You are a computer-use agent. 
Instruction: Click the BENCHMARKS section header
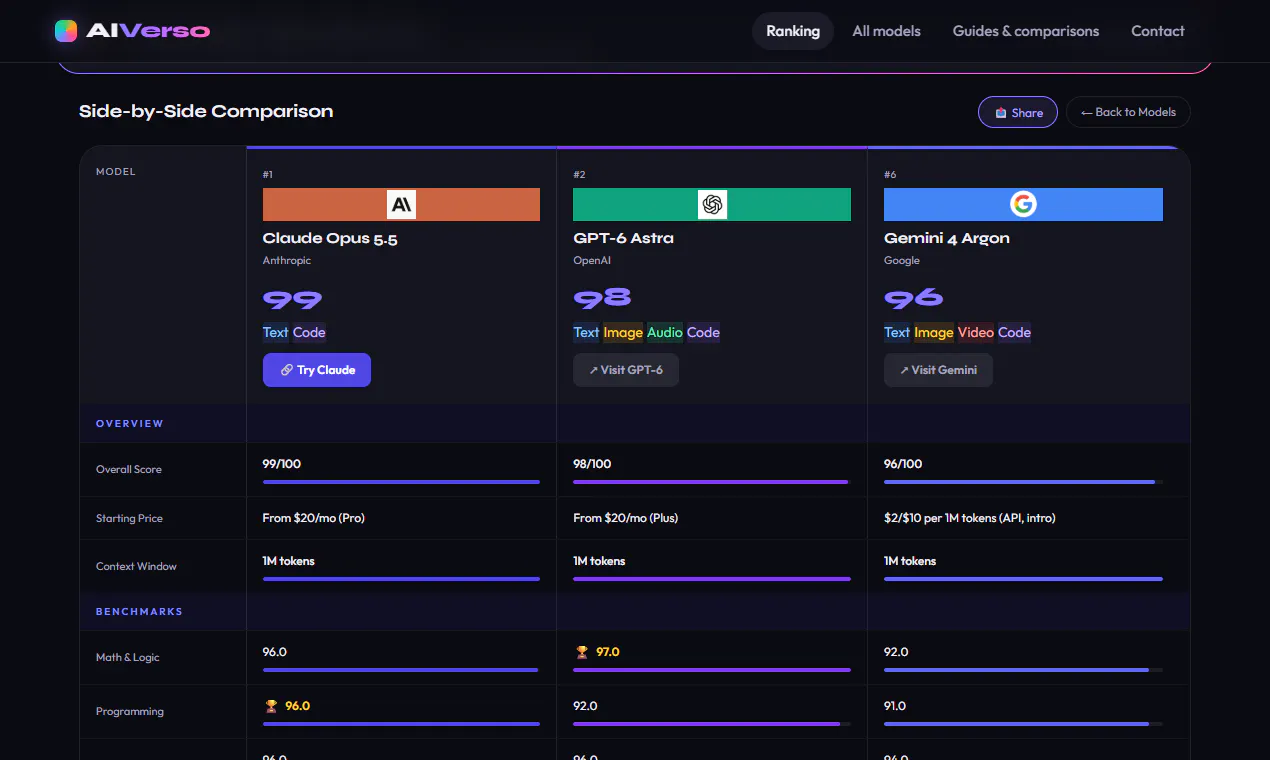tap(139, 611)
